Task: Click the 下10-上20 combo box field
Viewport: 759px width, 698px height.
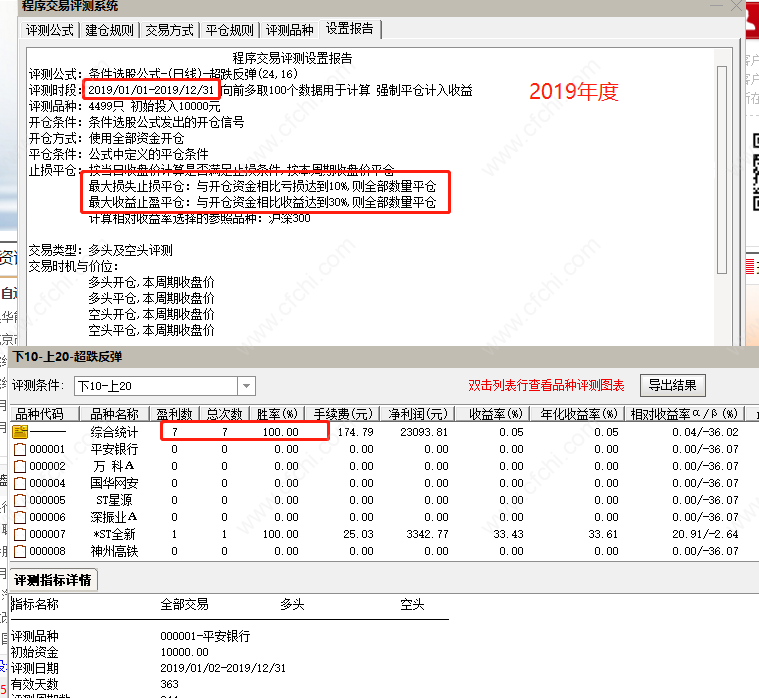Action: click(x=156, y=386)
